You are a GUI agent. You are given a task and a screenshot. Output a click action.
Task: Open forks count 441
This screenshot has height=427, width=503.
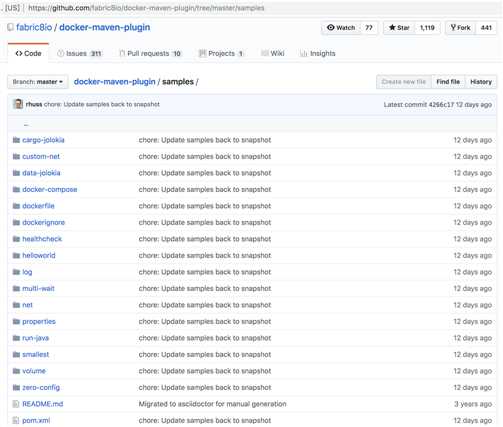pyautogui.click(x=486, y=28)
